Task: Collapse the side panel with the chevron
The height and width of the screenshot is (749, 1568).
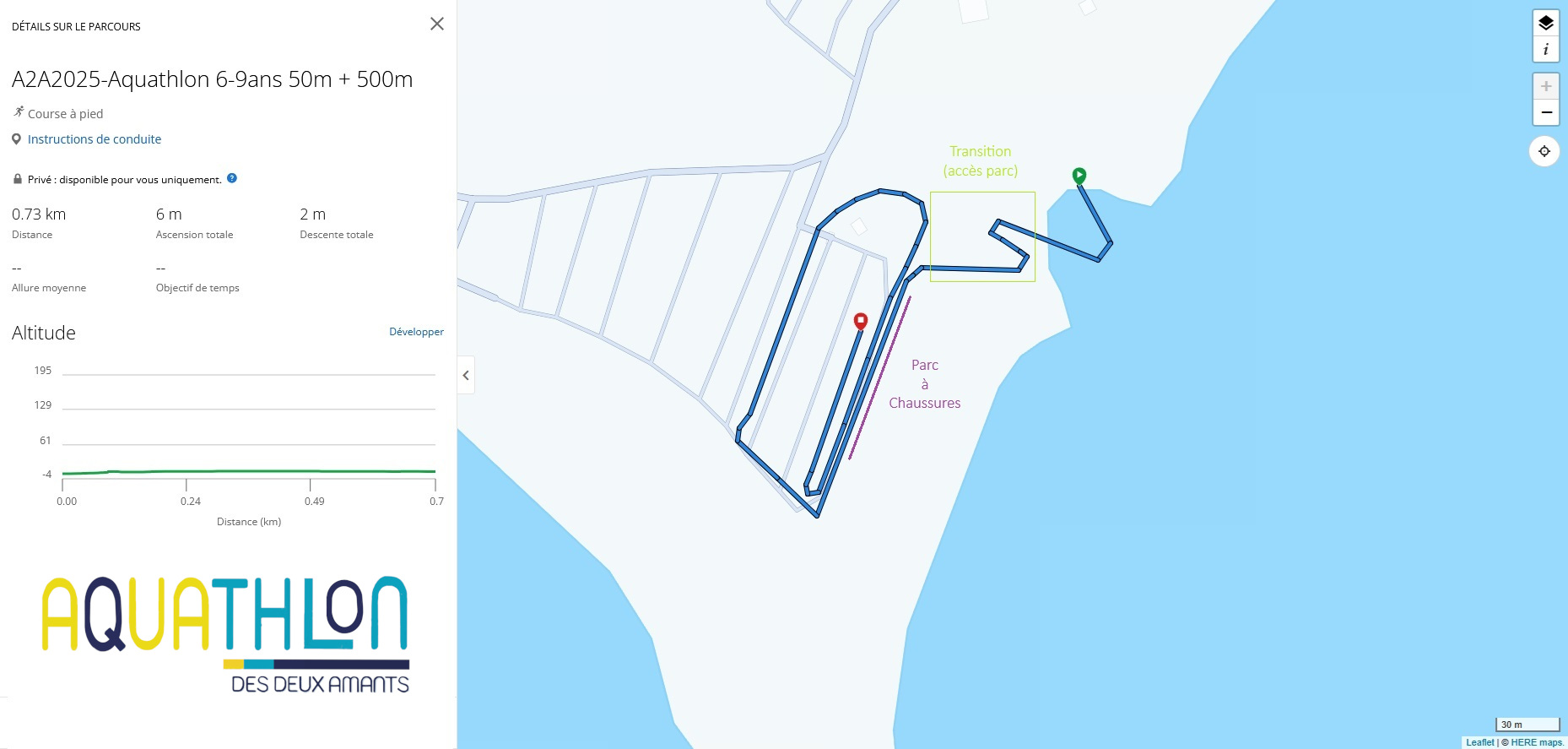Action: coord(466,375)
